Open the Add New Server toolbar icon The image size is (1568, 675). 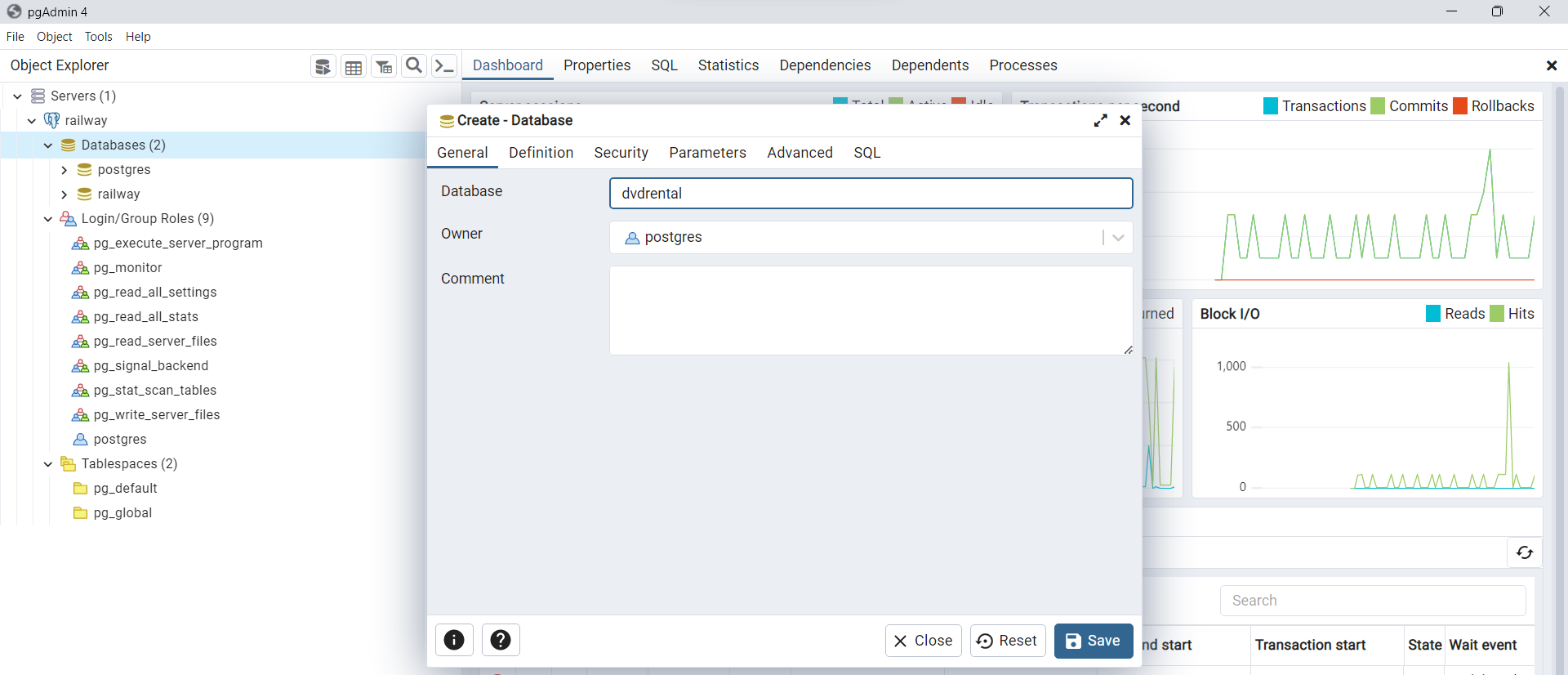click(x=323, y=66)
